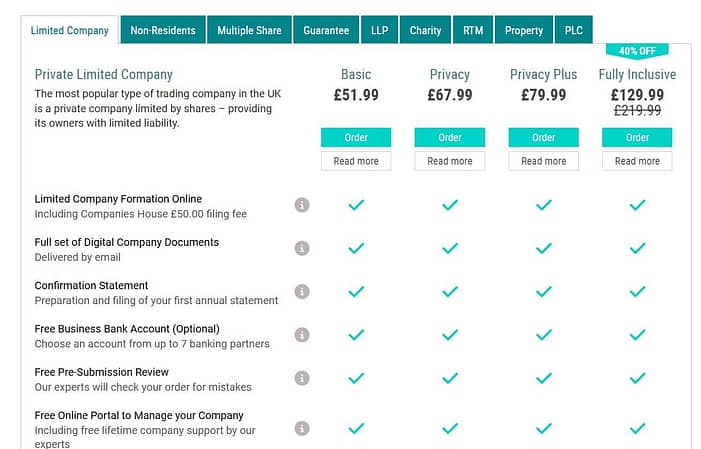Select the Guarantee tab
The height and width of the screenshot is (449, 701).
[326, 30]
